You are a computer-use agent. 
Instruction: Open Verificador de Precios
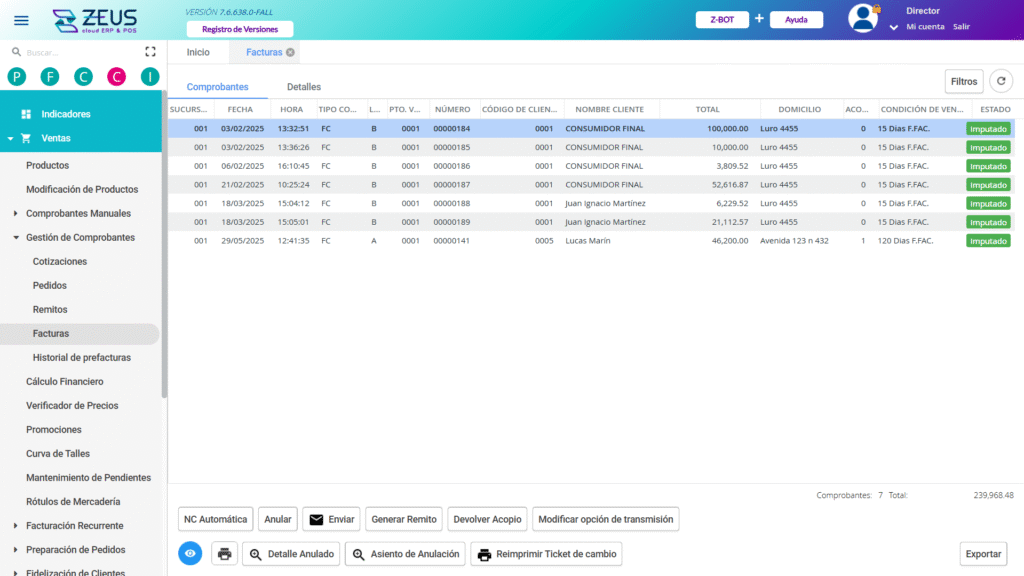tap(72, 406)
